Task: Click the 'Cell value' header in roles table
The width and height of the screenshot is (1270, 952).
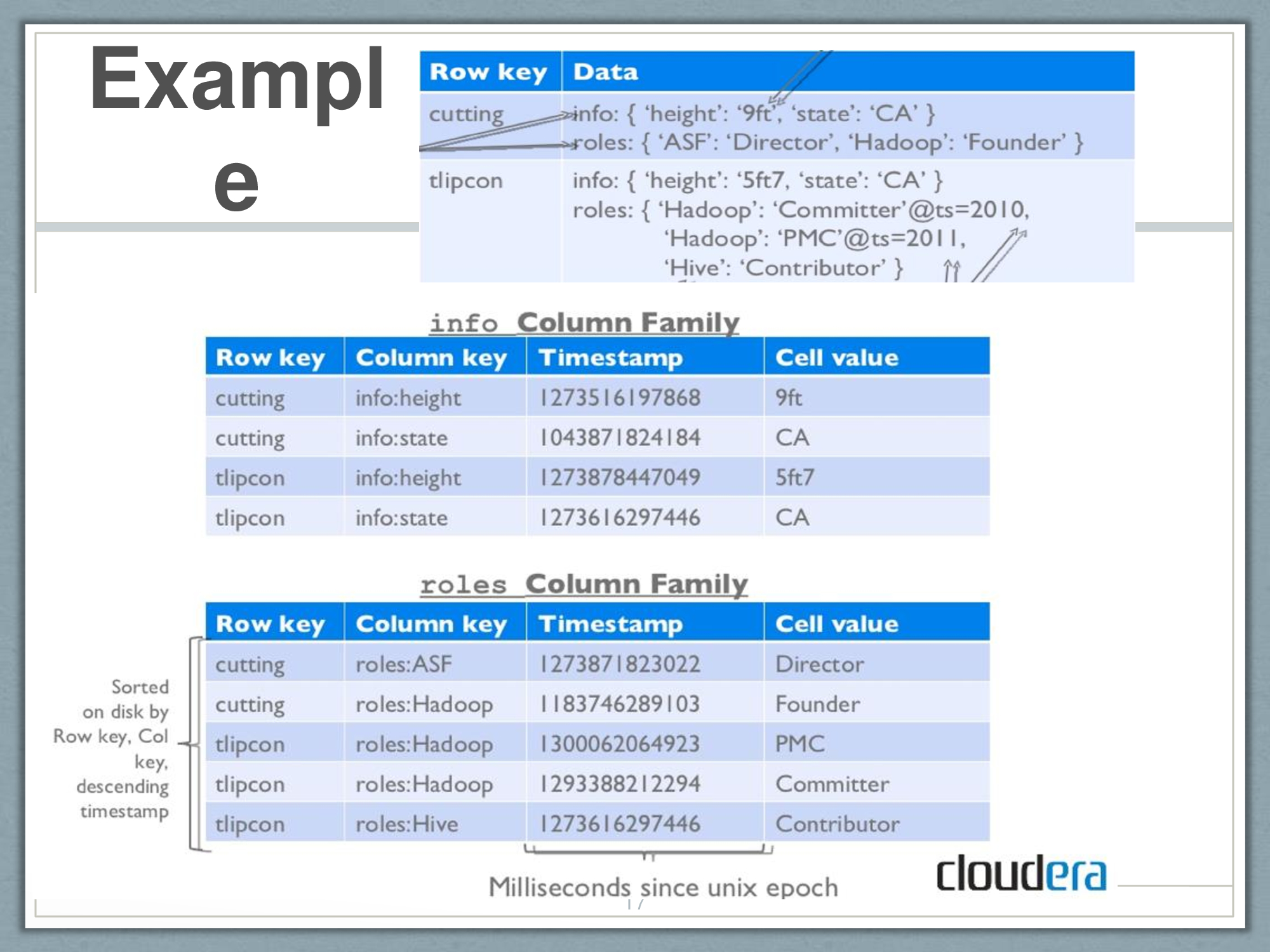Action: click(x=837, y=624)
